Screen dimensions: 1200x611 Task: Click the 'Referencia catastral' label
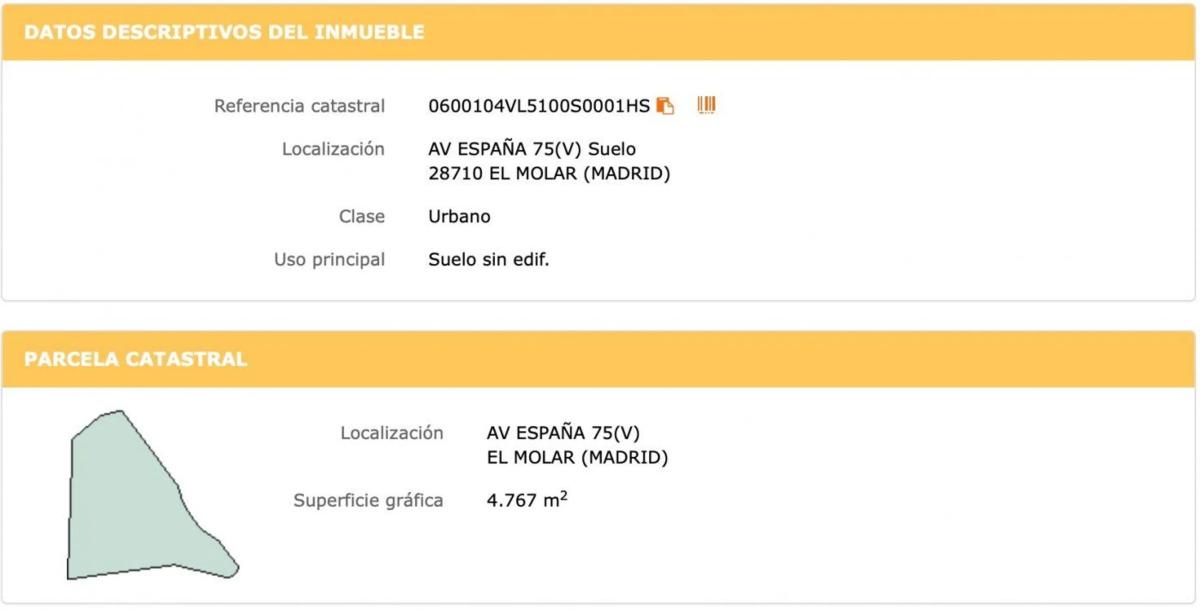point(299,106)
